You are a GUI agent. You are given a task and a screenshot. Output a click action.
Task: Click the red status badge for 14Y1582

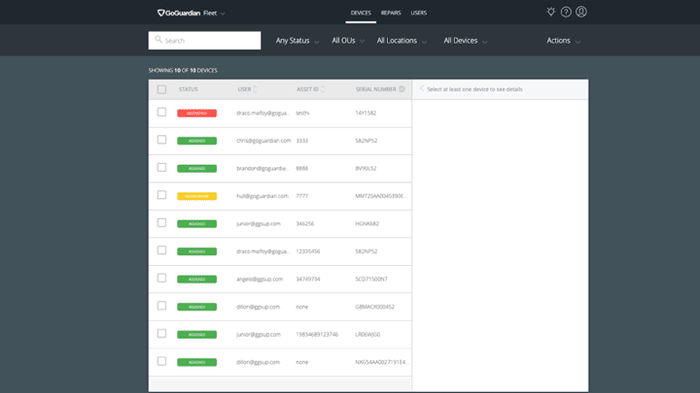point(197,113)
